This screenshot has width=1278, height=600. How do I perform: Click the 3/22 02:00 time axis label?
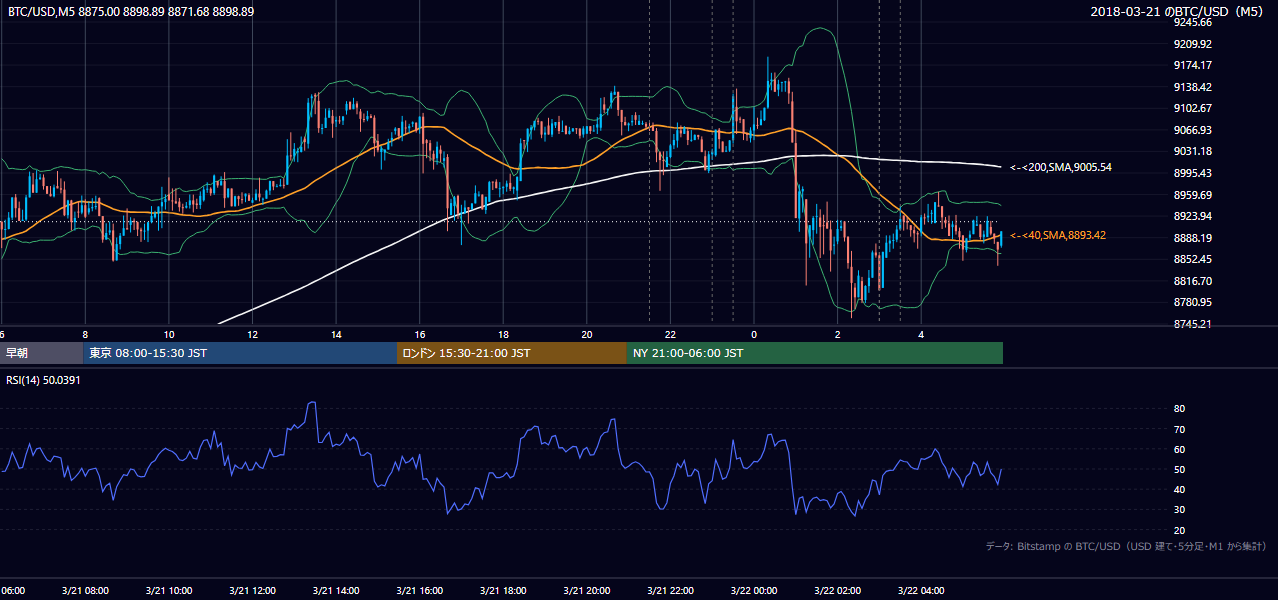coord(836,590)
